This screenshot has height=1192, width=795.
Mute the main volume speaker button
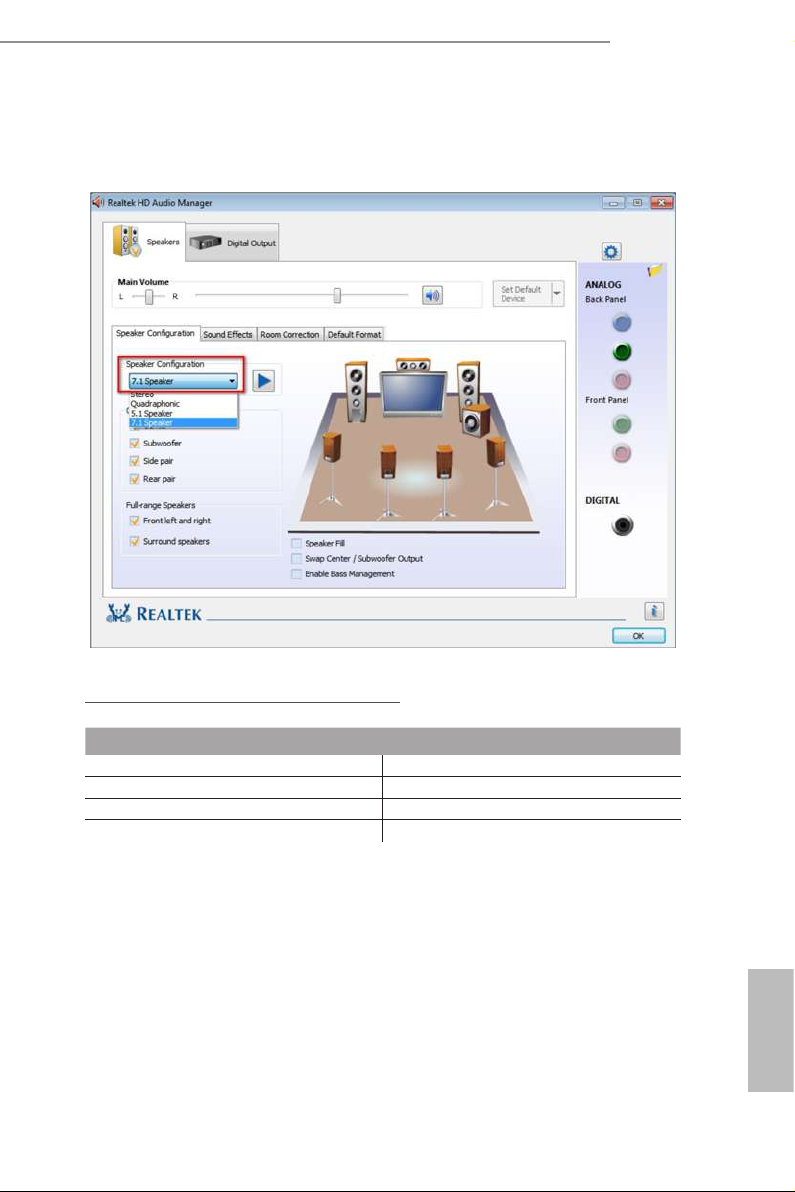tap(432, 295)
